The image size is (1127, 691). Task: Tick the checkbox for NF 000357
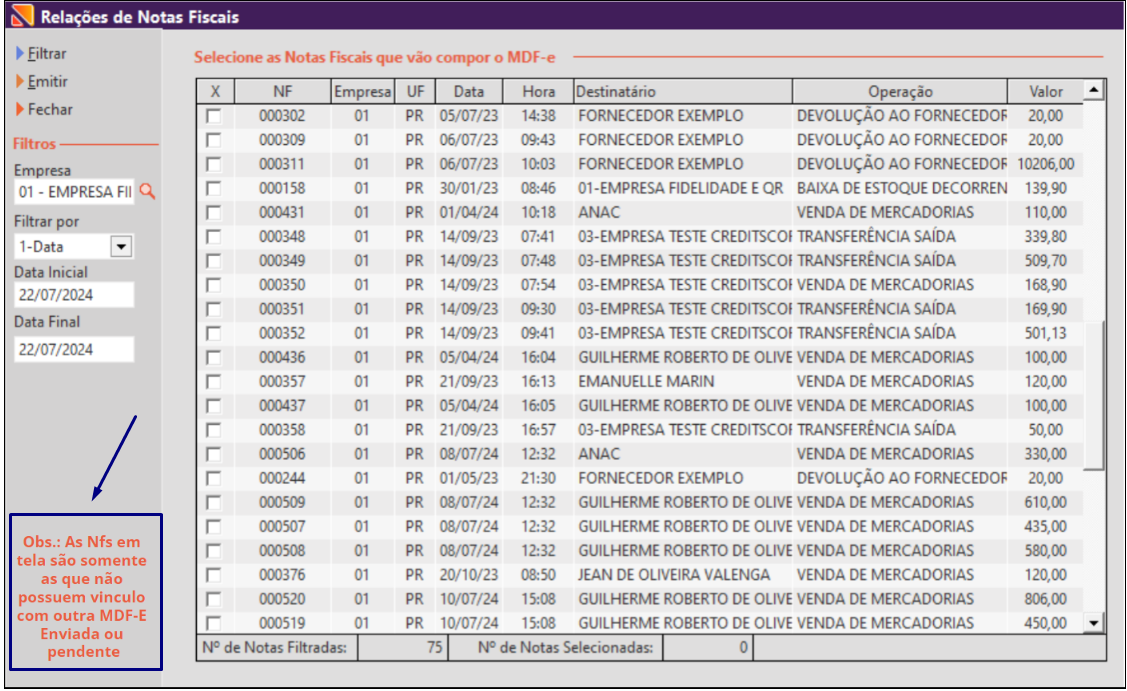click(213, 382)
